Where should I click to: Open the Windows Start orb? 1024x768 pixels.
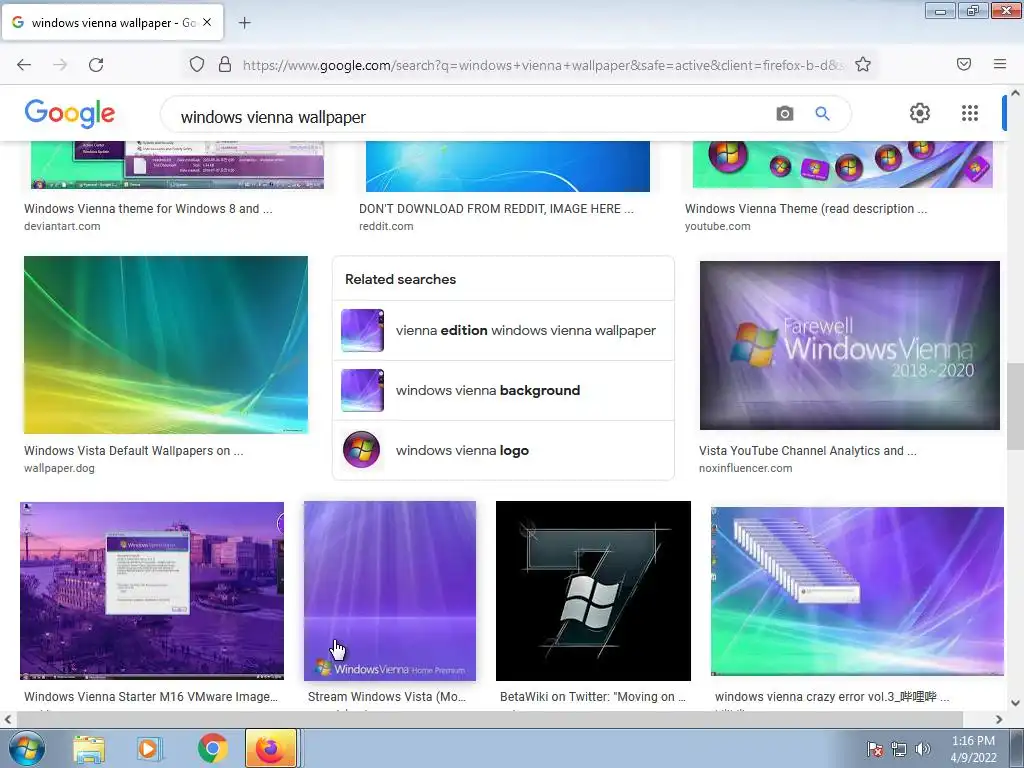(25, 748)
